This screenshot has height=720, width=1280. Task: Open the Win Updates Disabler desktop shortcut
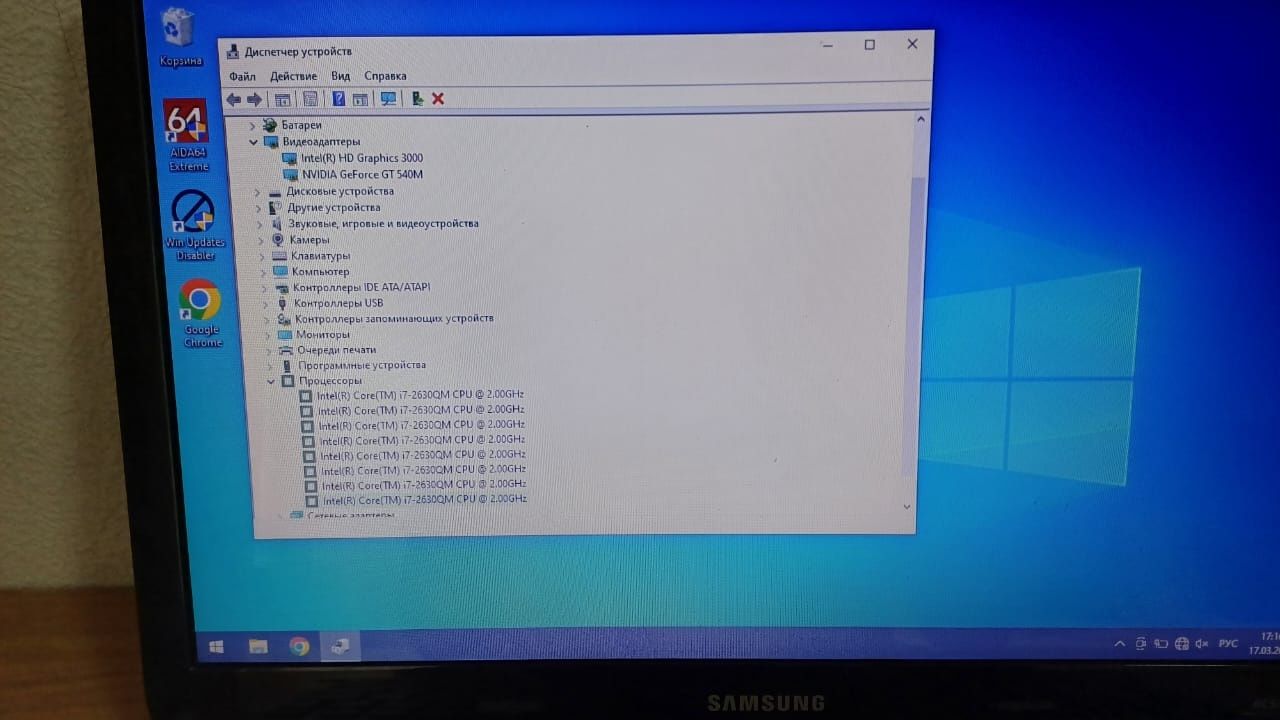tap(195, 225)
